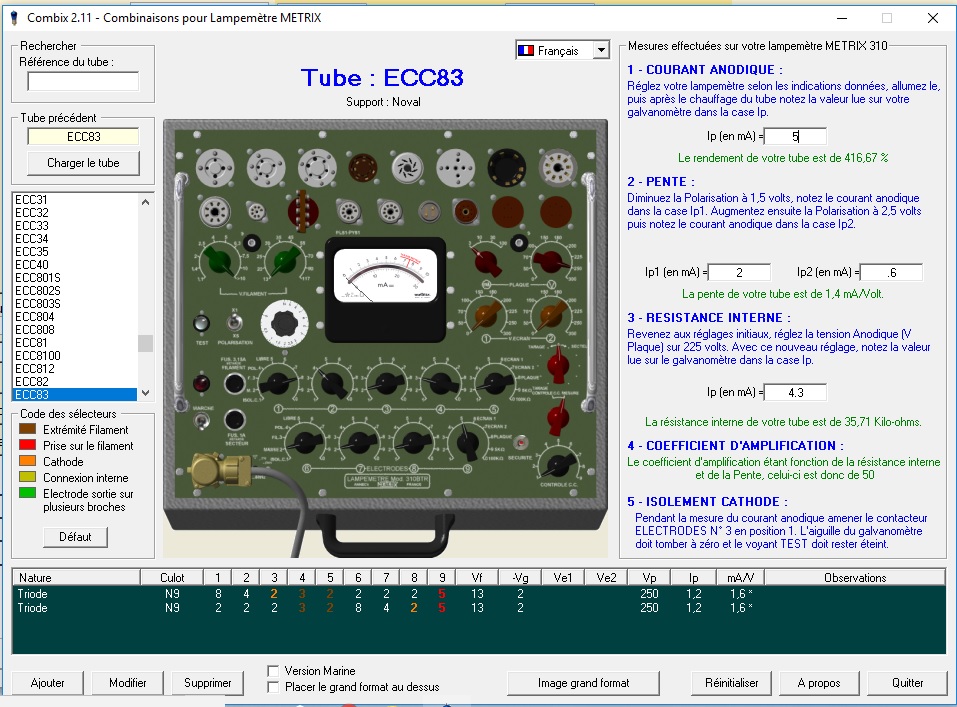Click the Ip1 (en mA) input field

pos(739,272)
